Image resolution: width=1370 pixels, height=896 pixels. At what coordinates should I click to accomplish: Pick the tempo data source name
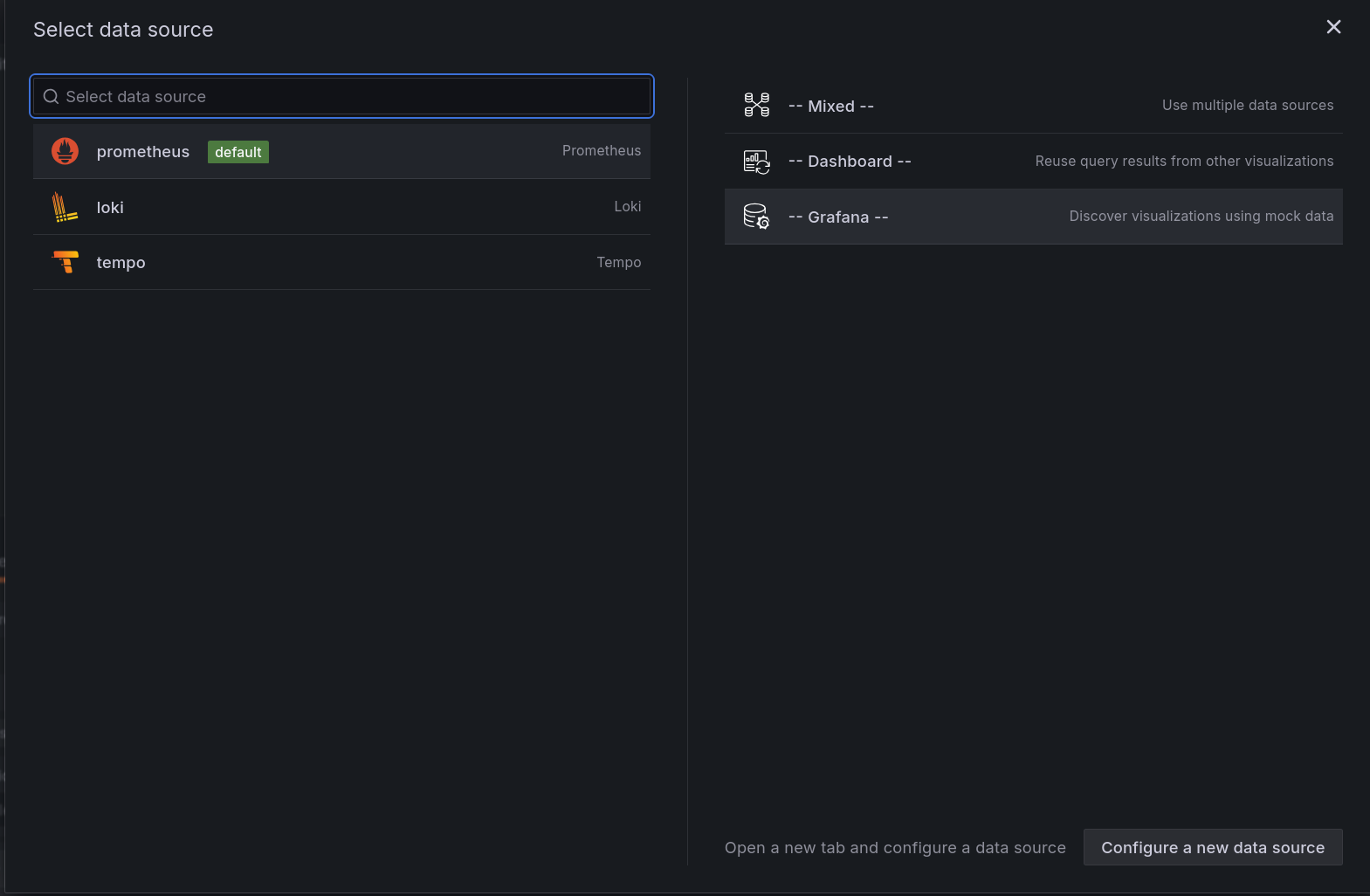click(120, 263)
